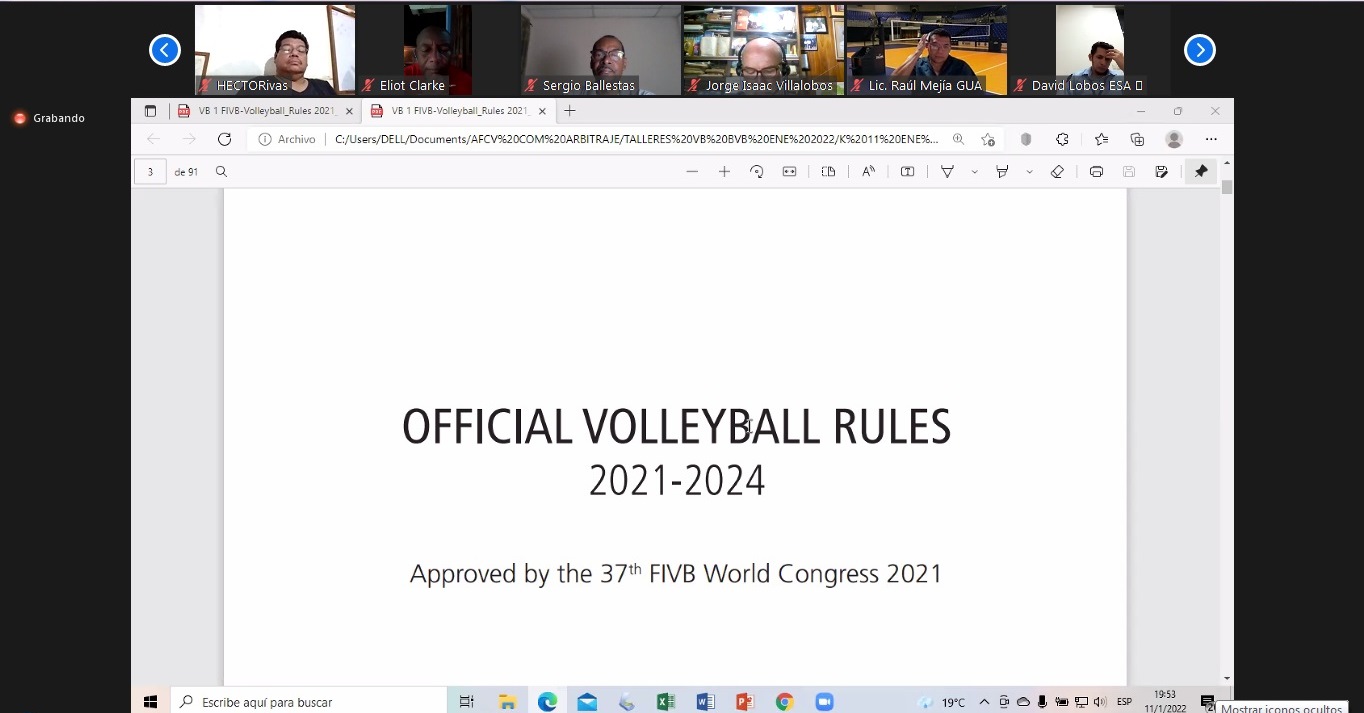
Task: Open the shield tracking prevention icon
Action: pos(1026,139)
